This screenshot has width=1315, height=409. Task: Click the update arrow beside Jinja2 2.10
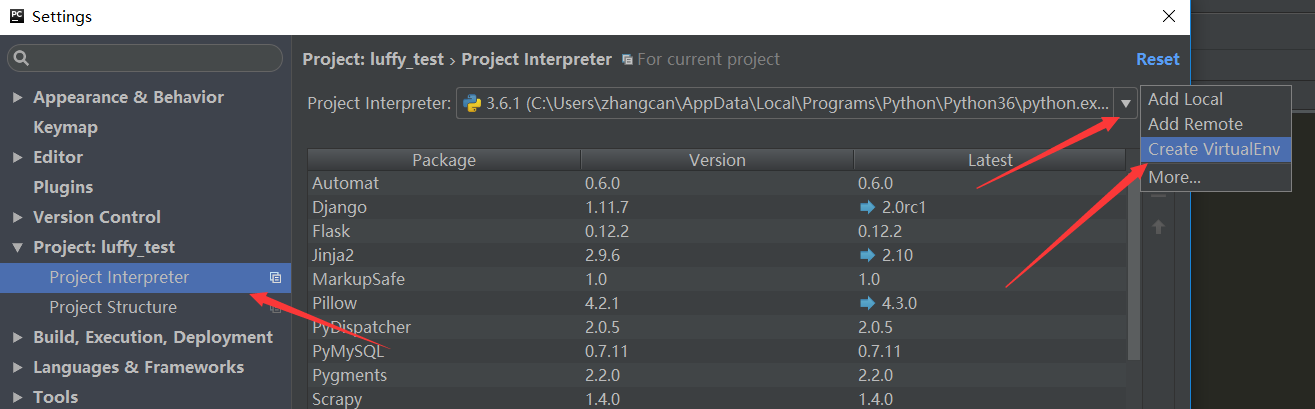[x=866, y=255]
